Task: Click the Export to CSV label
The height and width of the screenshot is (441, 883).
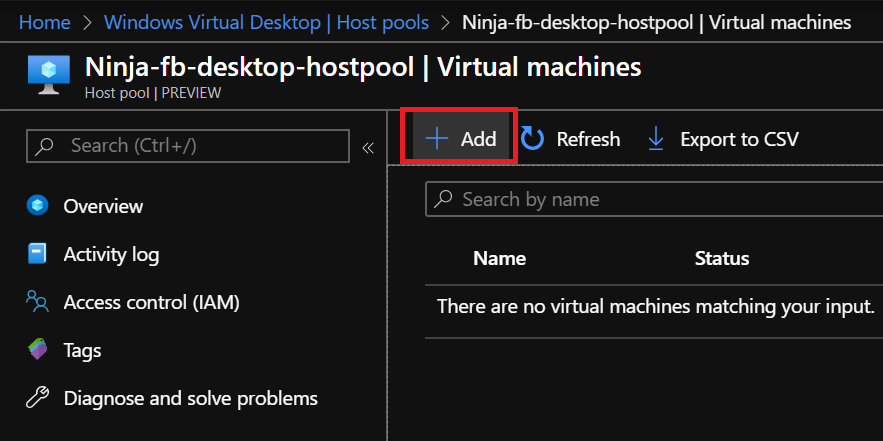Action: coord(739,139)
